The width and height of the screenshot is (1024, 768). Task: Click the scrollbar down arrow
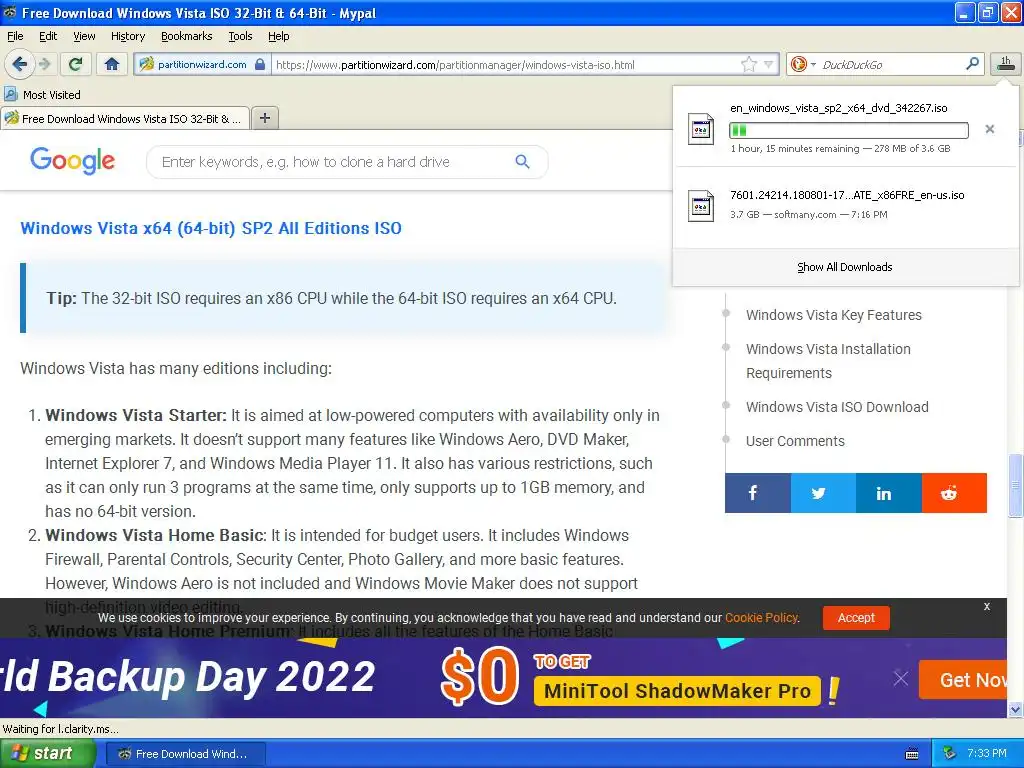click(1015, 709)
